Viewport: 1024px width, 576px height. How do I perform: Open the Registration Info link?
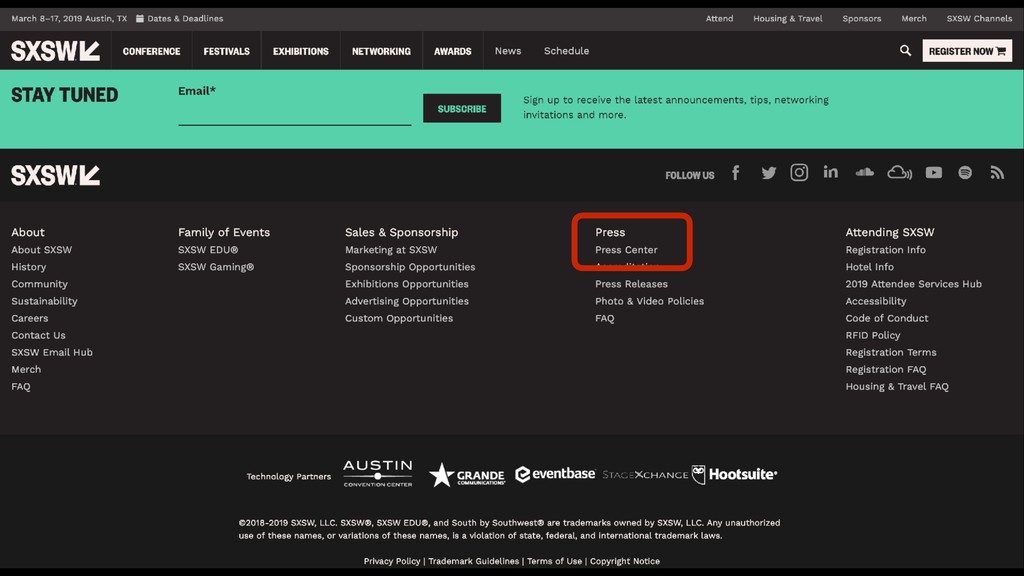point(886,249)
